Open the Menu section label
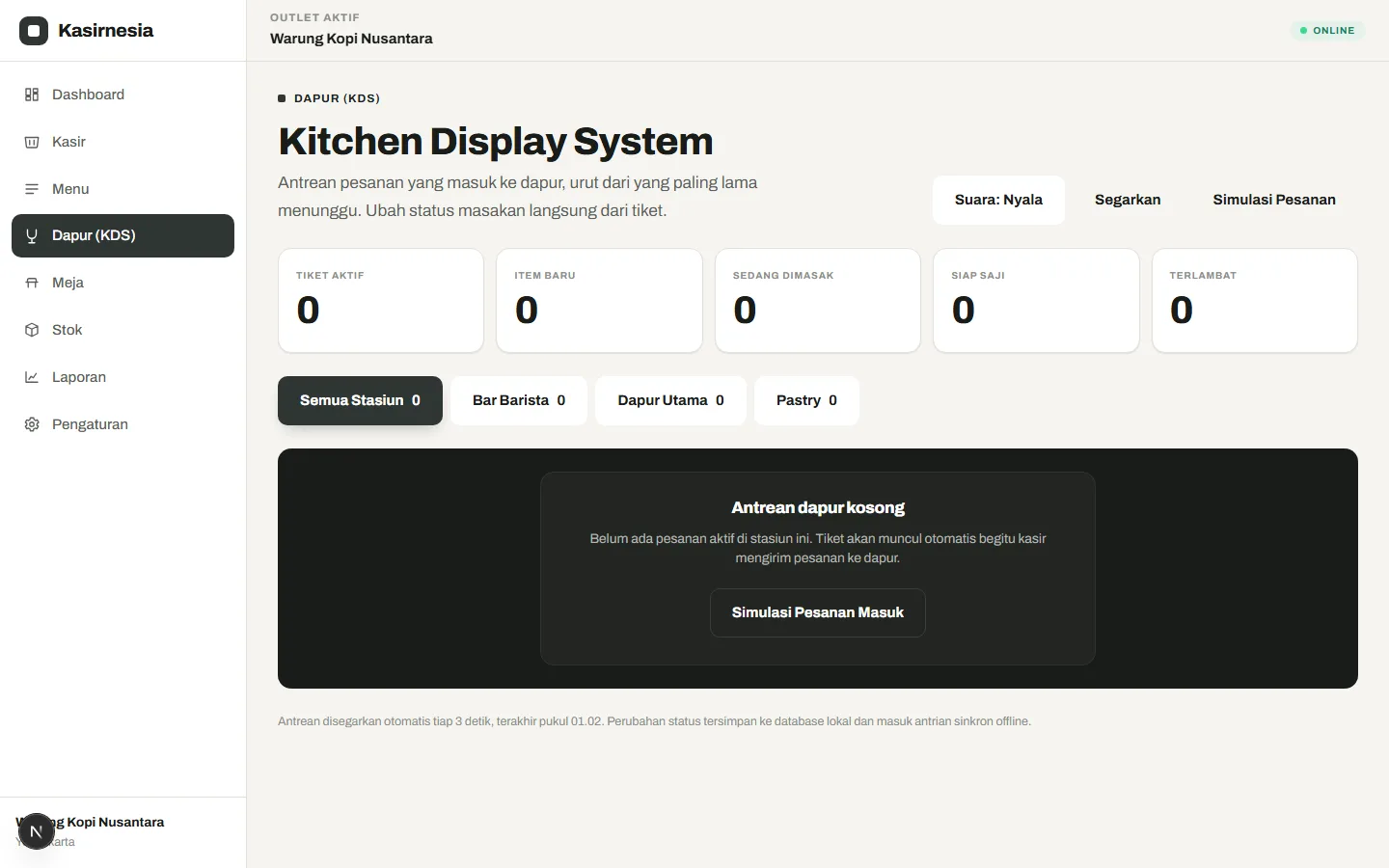The height and width of the screenshot is (868, 1389). pyautogui.click(x=70, y=189)
